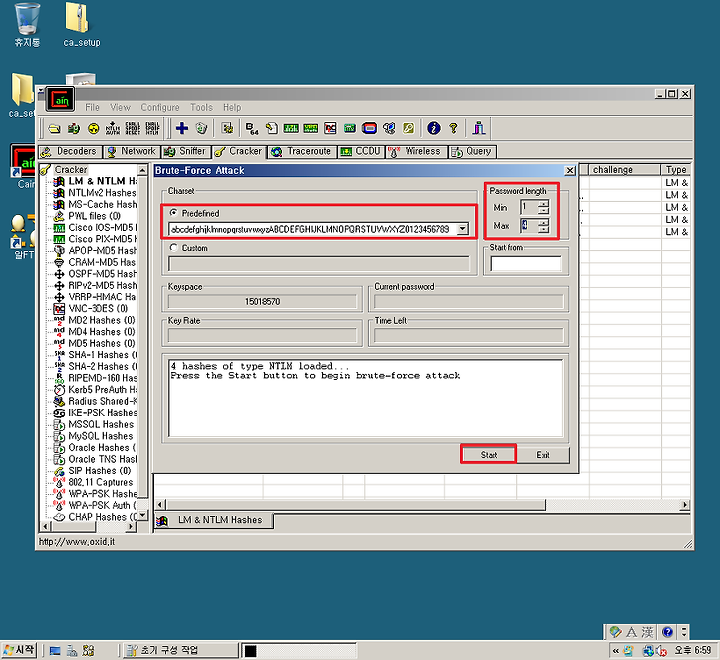This screenshot has width=720, height=660.
Task: Select the Predefined charset radio button
Action: pyautogui.click(x=174, y=213)
